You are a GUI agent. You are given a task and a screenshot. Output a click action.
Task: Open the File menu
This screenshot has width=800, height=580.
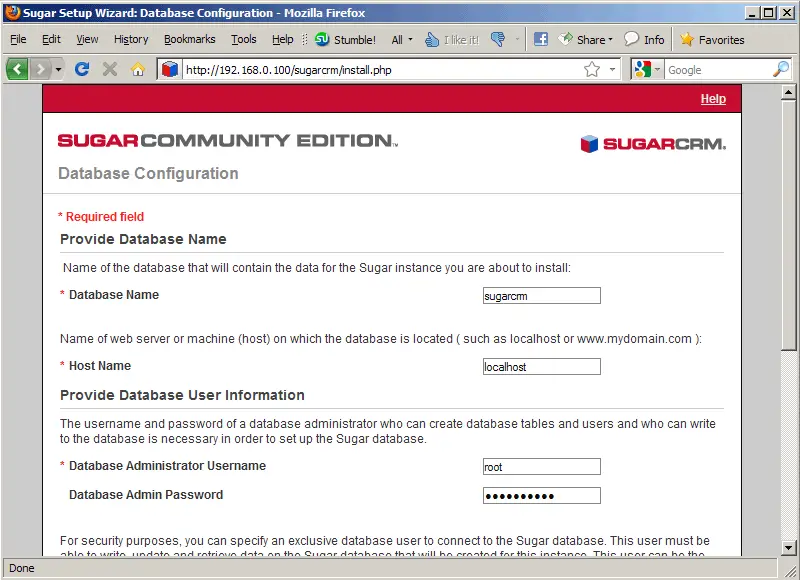click(x=18, y=39)
